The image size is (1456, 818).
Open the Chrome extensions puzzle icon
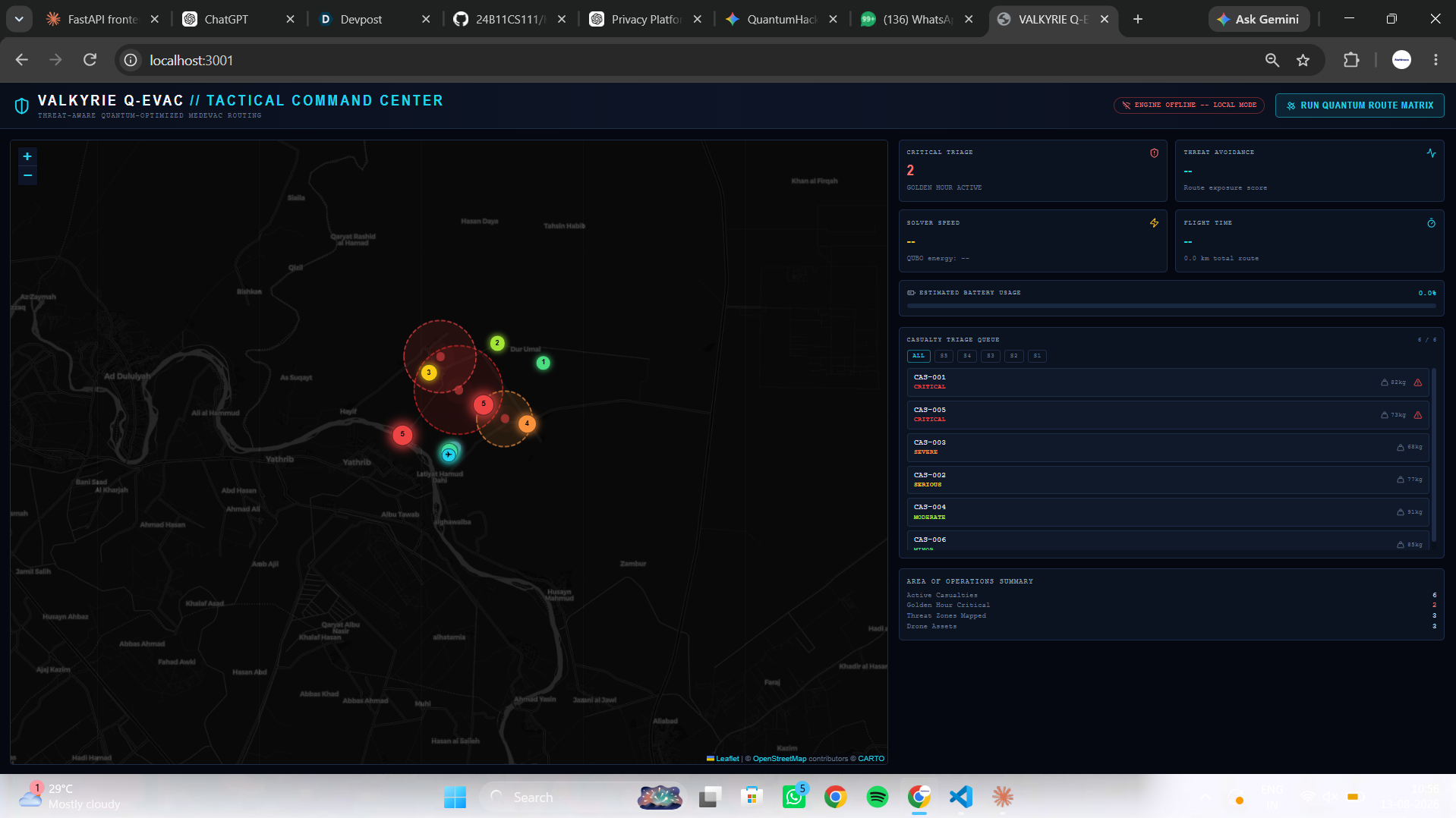pyautogui.click(x=1351, y=60)
